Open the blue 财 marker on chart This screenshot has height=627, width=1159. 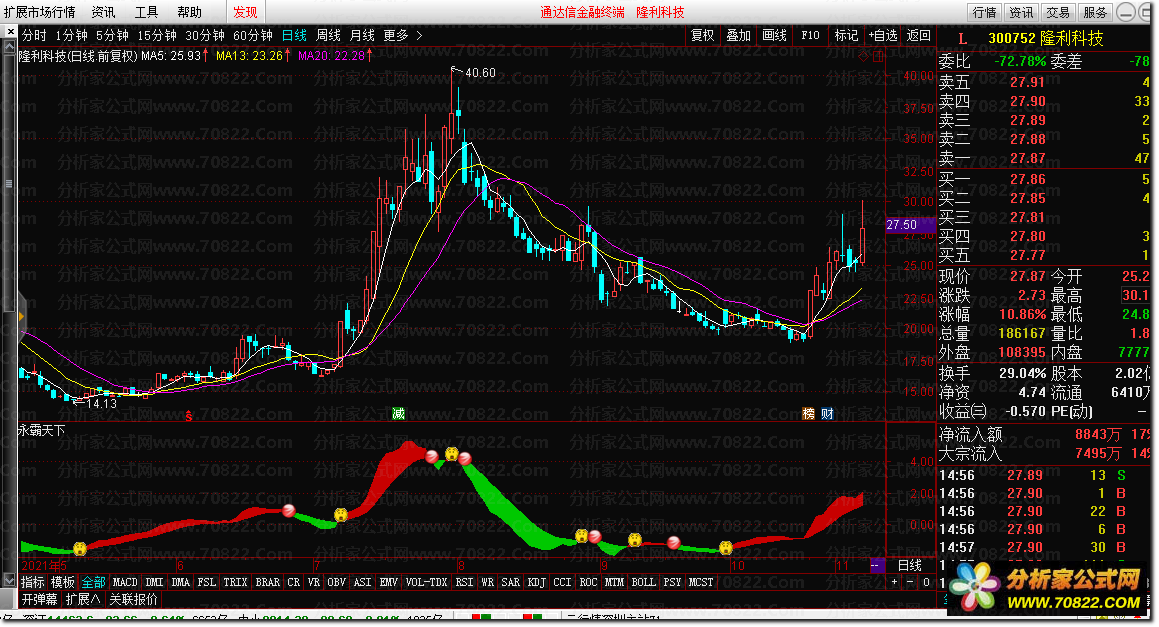pos(827,413)
